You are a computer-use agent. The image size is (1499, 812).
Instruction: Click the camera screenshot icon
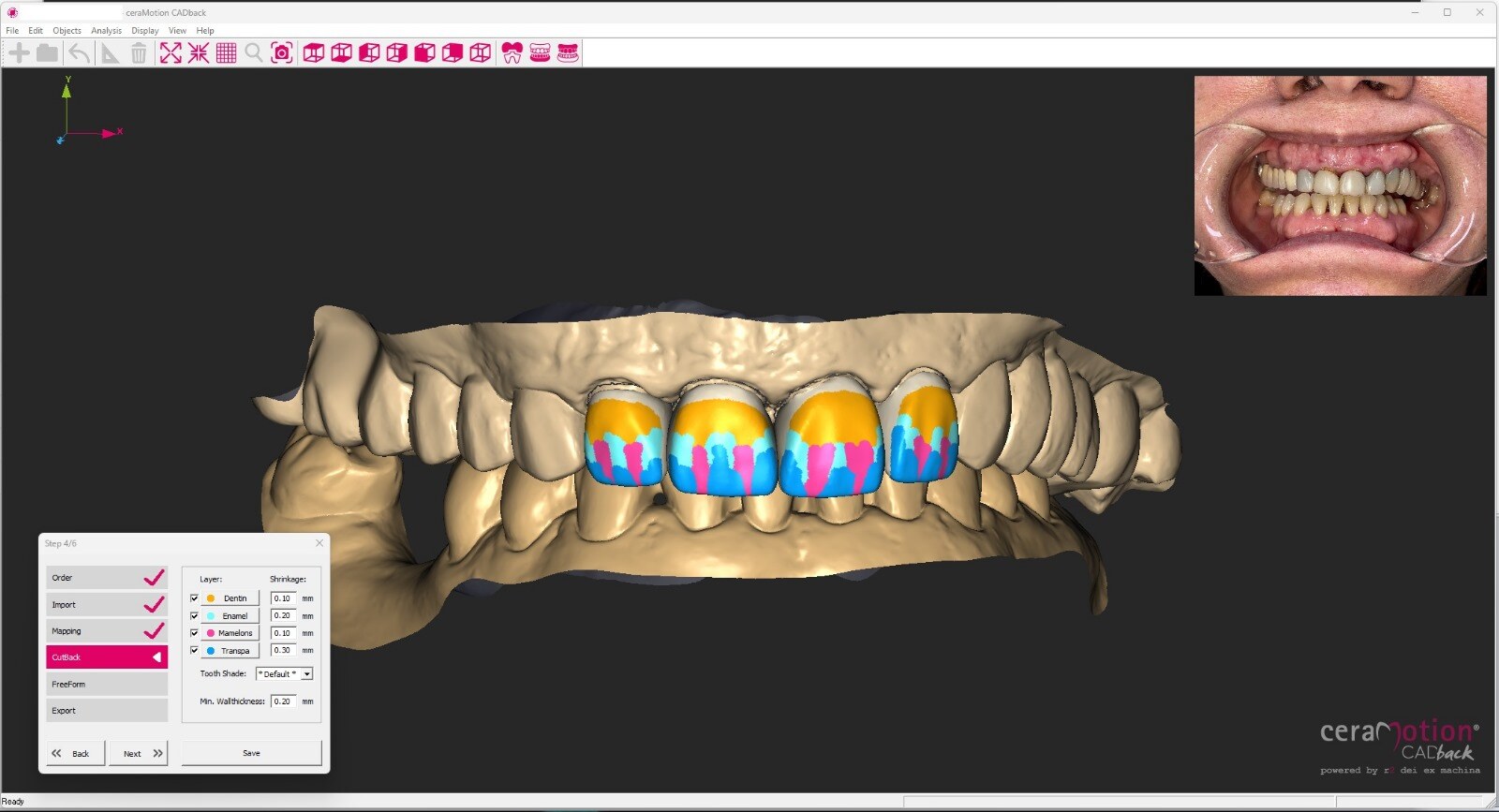(x=282, y=53)
